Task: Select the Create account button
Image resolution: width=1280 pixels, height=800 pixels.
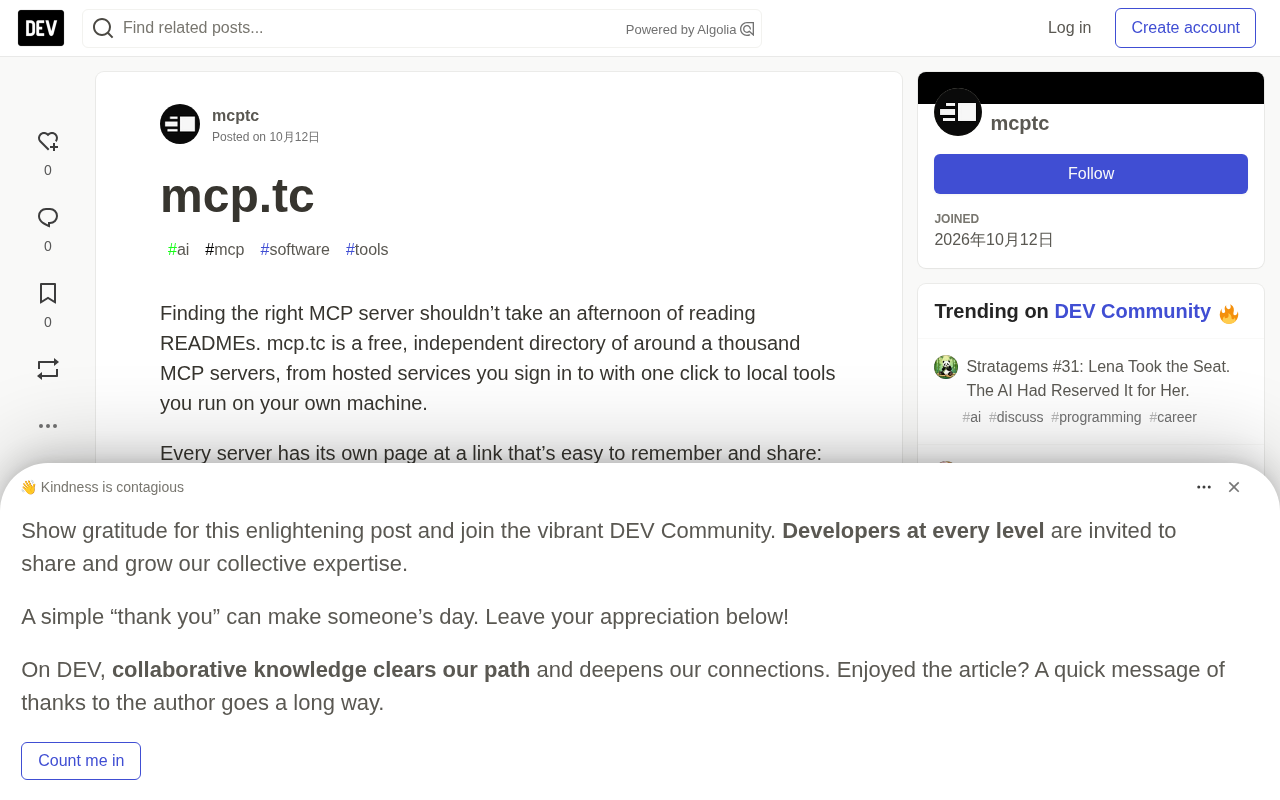Action: pyautogui.click(x=1185, y=28)
